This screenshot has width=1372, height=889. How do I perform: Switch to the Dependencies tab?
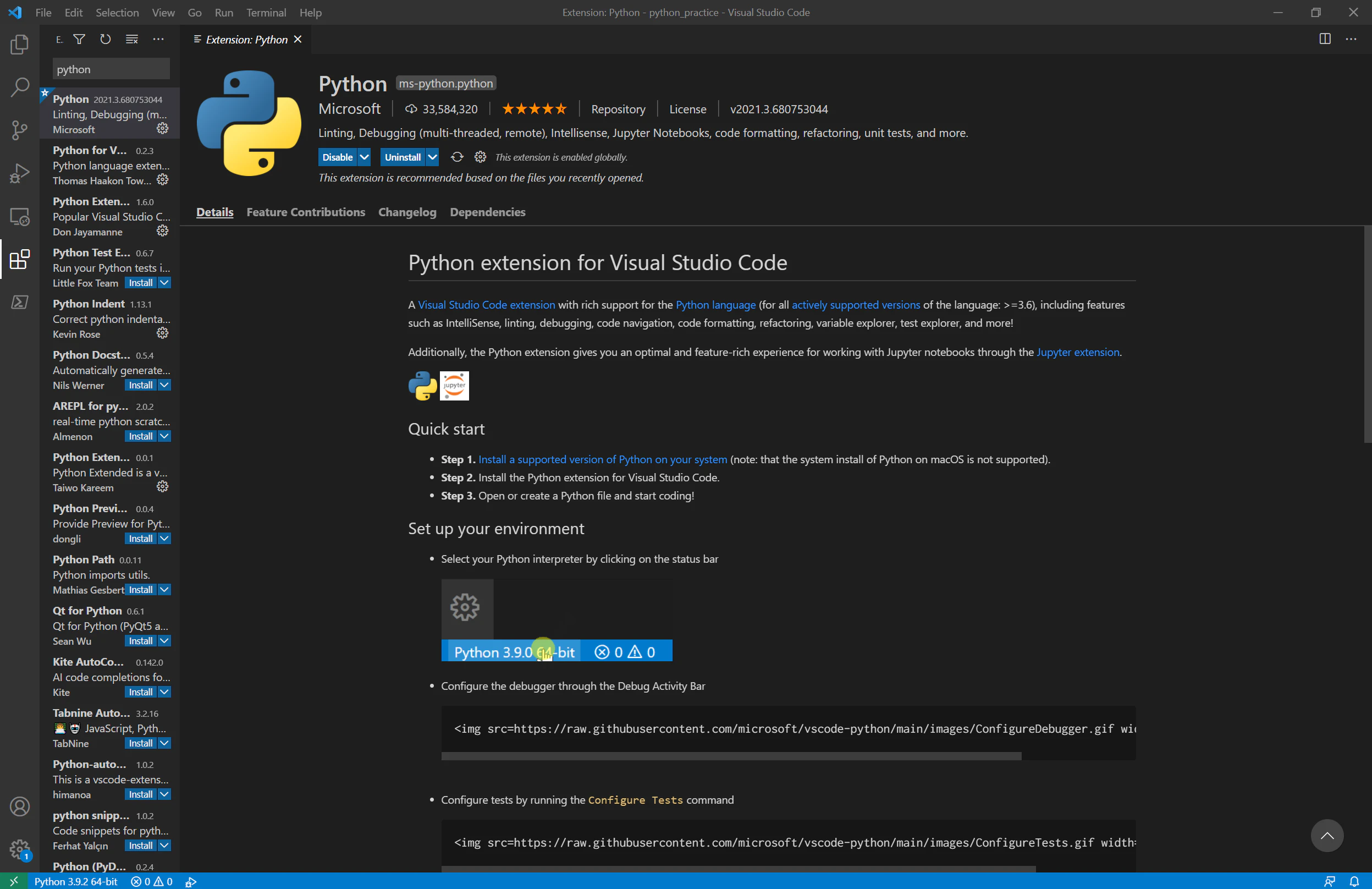tap(487, 212)
